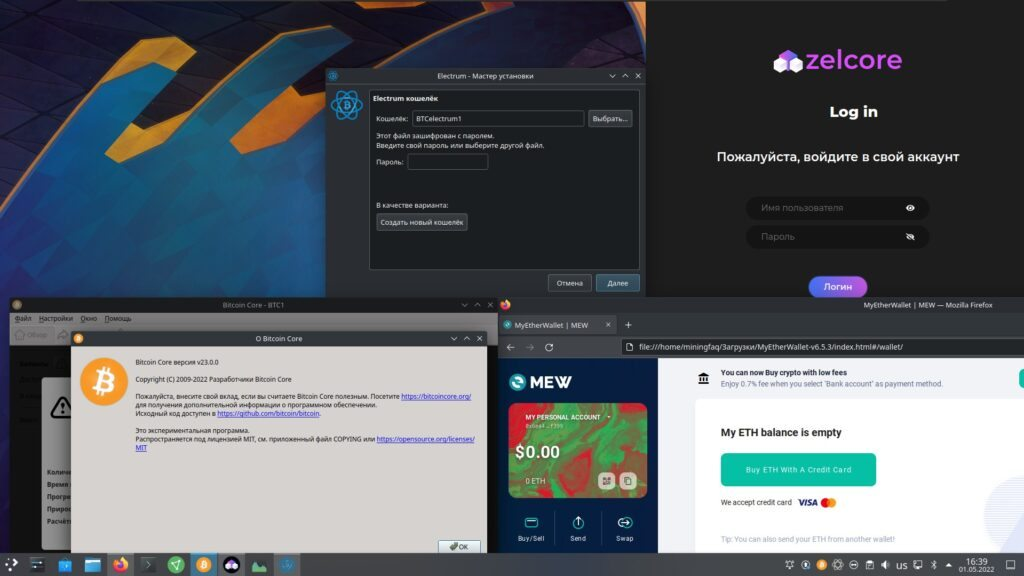The width and height of the screenshot is (1024, 576).
Task: Click OK in the About Bitcoin Core dialog
Action: coord(459,546)
